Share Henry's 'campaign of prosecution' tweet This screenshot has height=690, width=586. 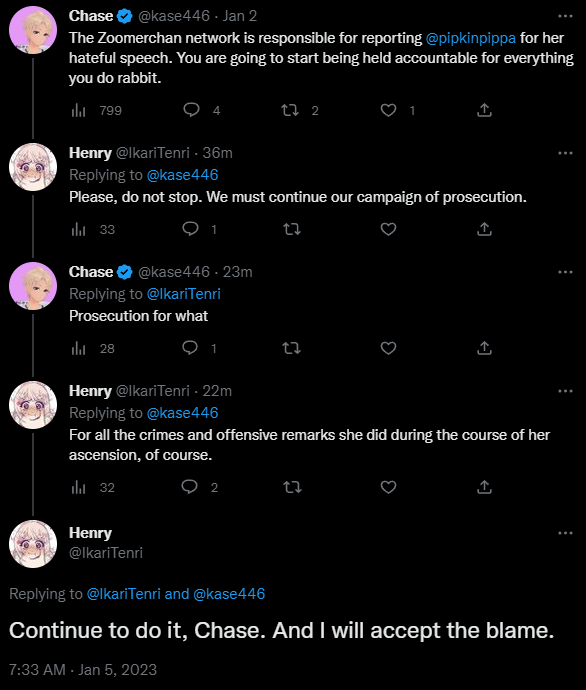pyautogui.click(x=484, y=229)
